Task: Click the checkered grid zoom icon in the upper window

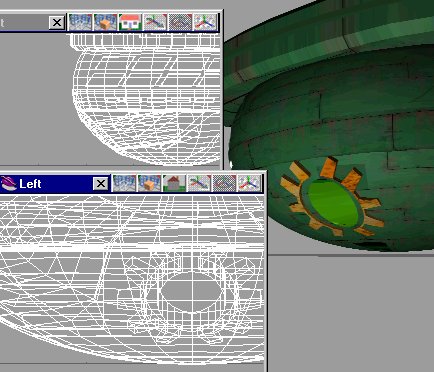Action: [x=180, y=22]
